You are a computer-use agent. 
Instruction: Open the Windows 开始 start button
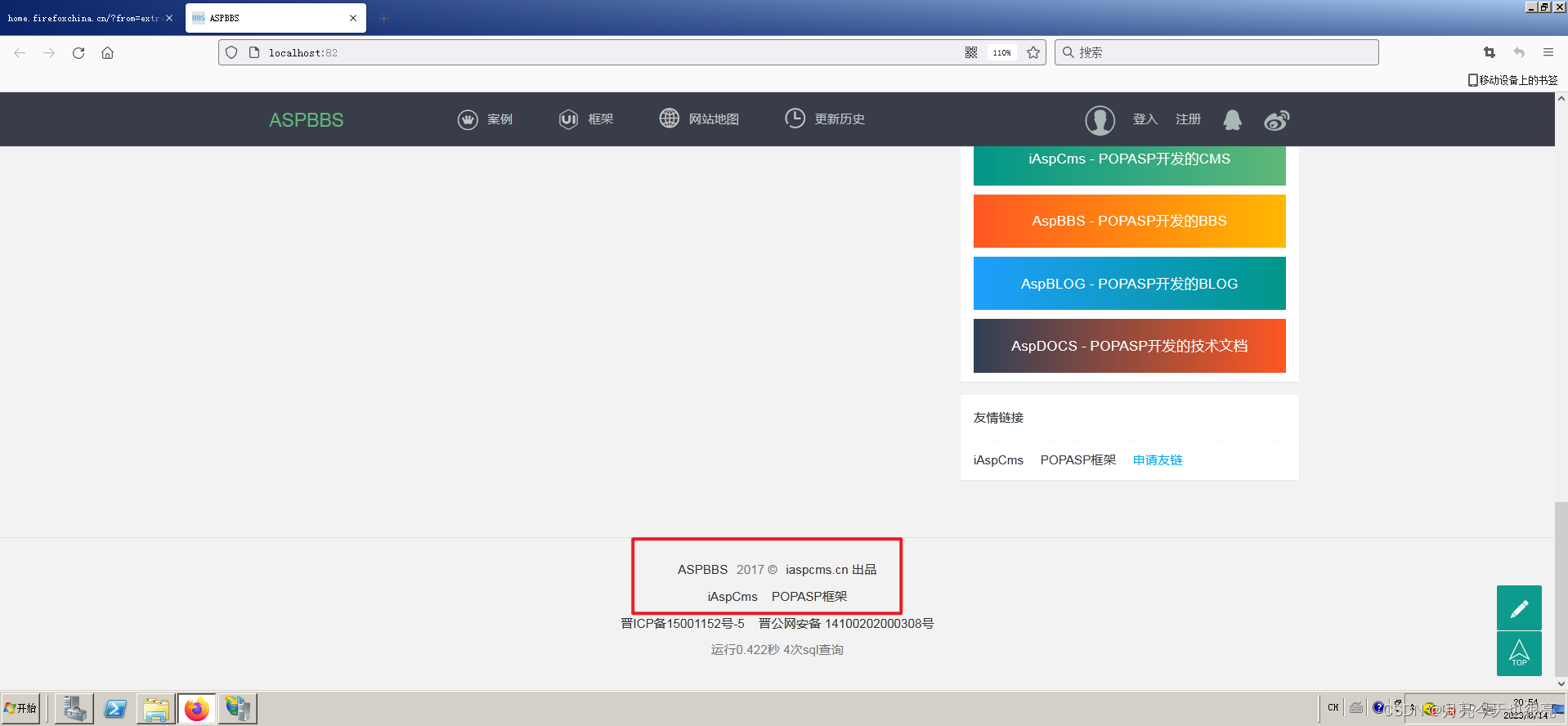pos(21,709)
